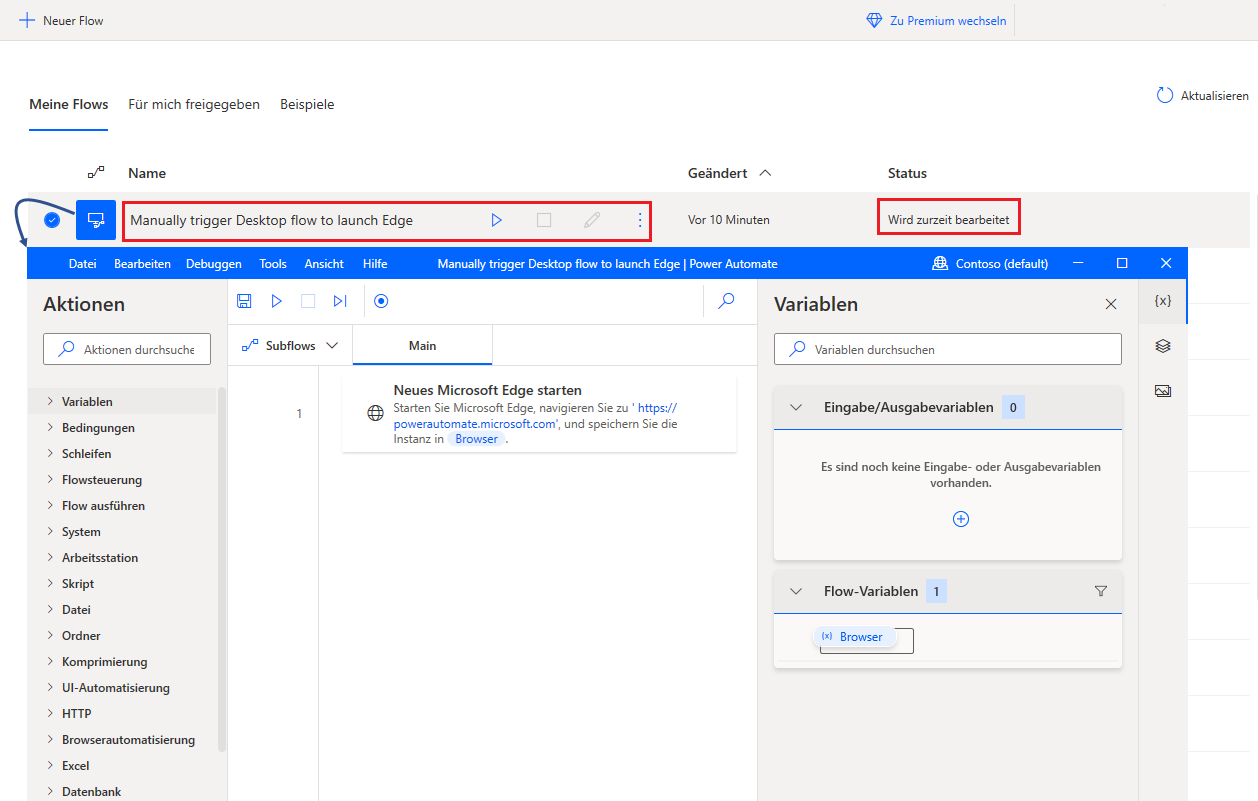Expand Ordner action group
The height and width of the screenshot is (801, 1258).
click(122, 636)
